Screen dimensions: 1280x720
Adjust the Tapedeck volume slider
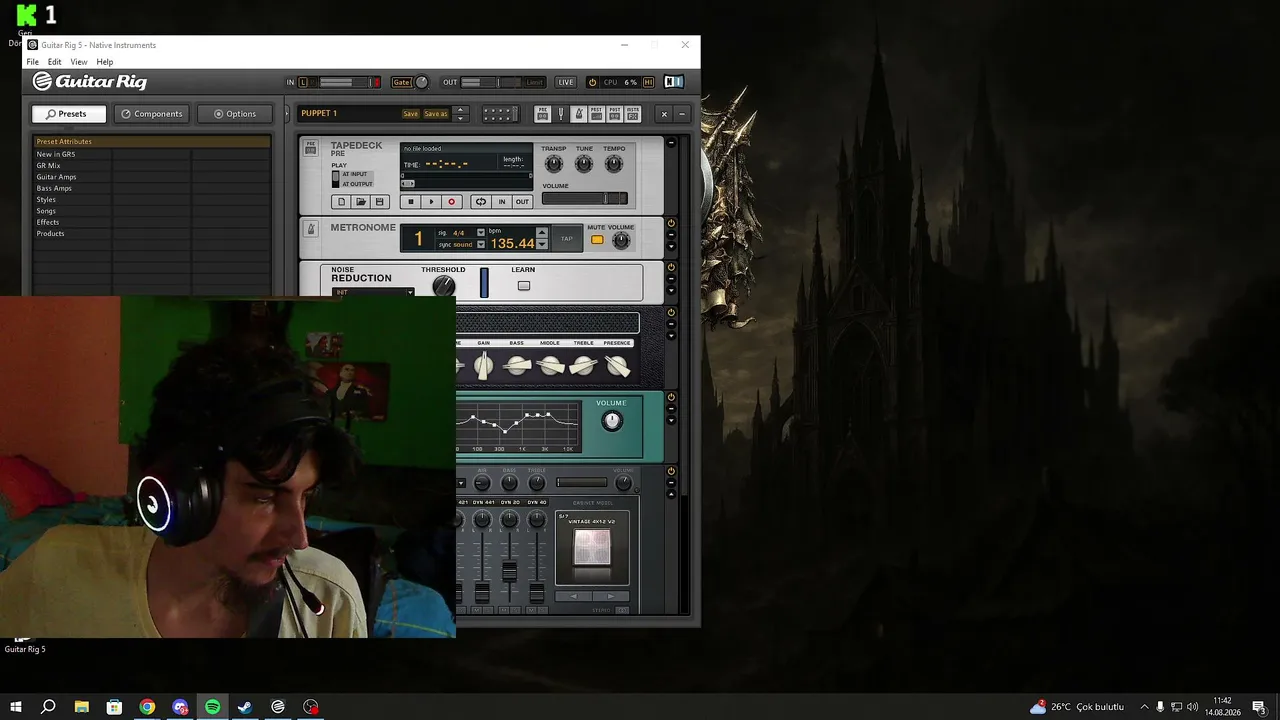(x=585, y=199)
